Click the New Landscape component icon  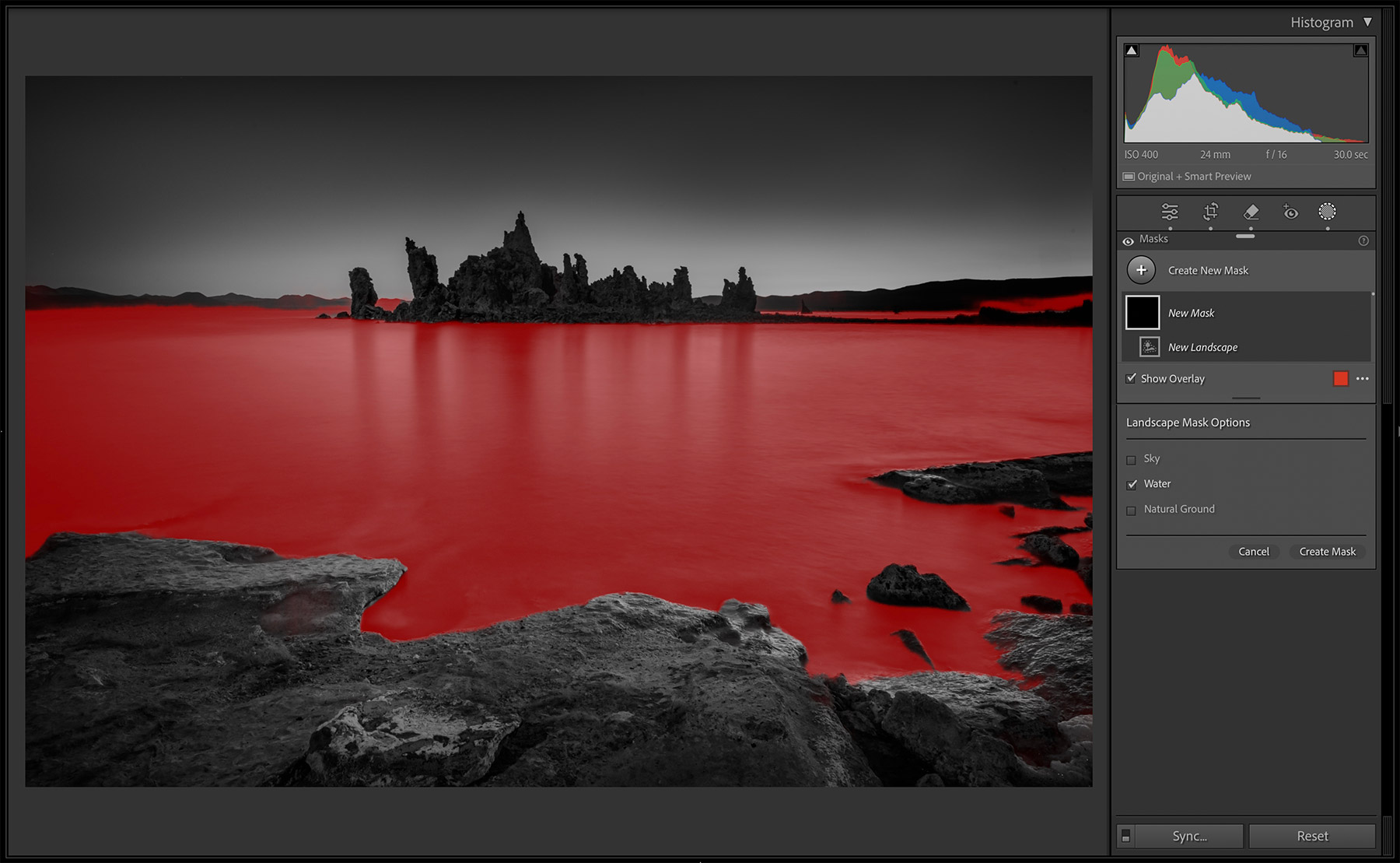pos(1150,346)
